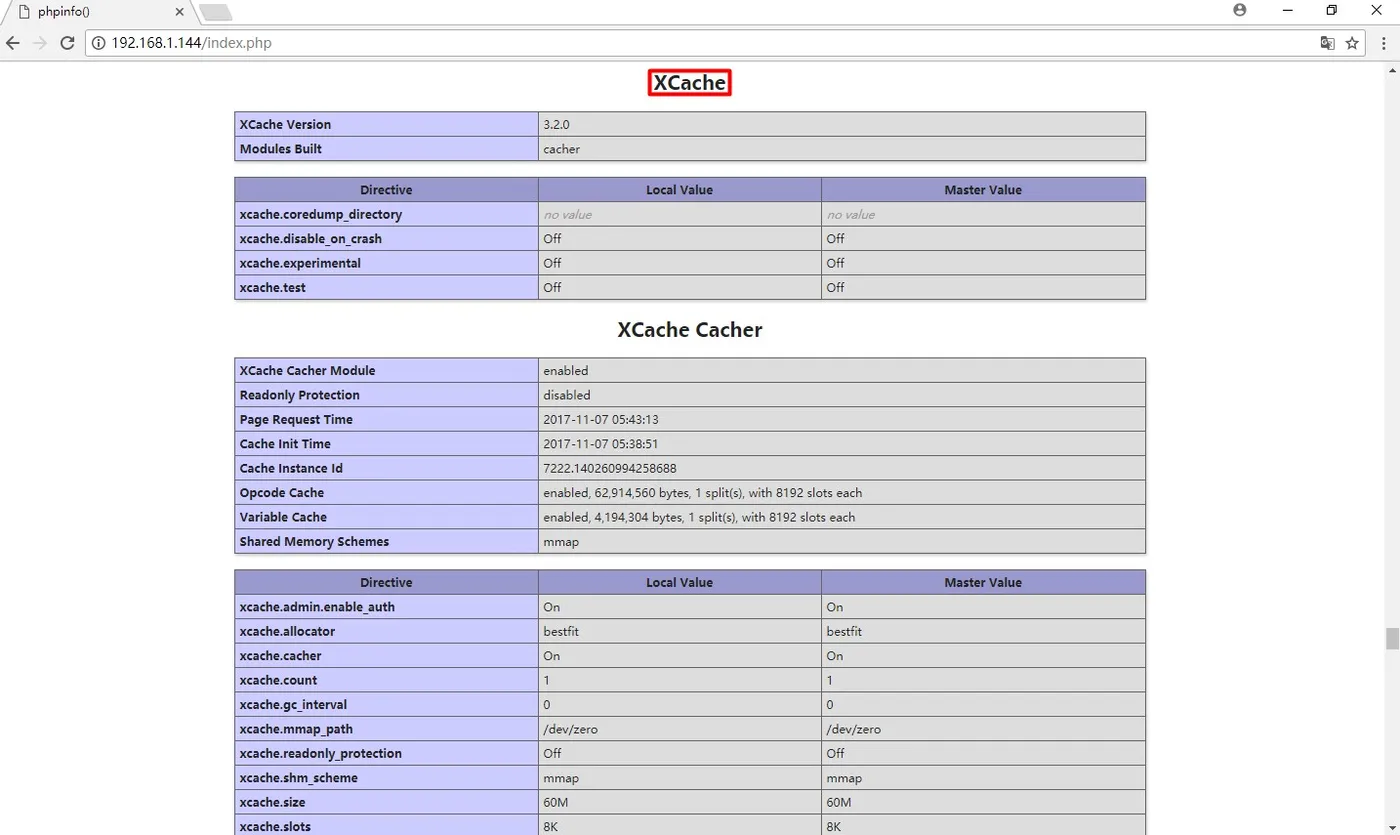Minimize the Chrome window
The width and height of the screenshot is (1400, 835).
tap(1288, 10)
